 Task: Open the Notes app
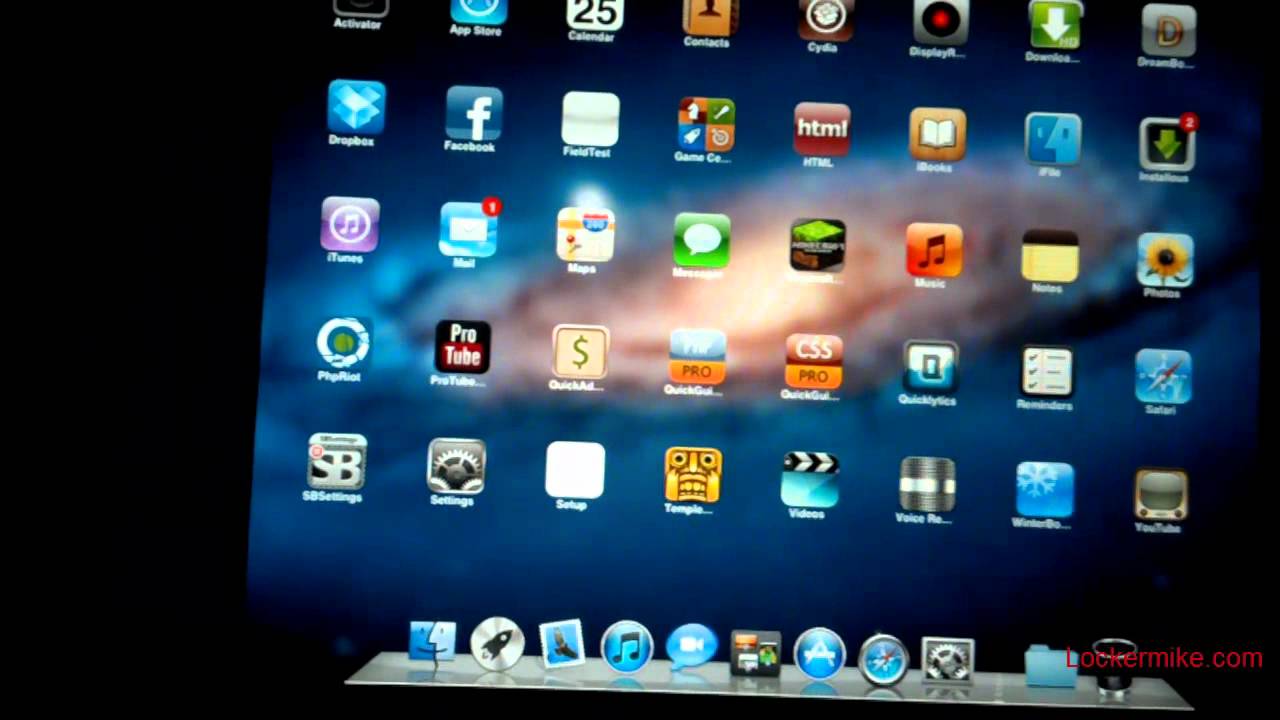[1049, 256]
